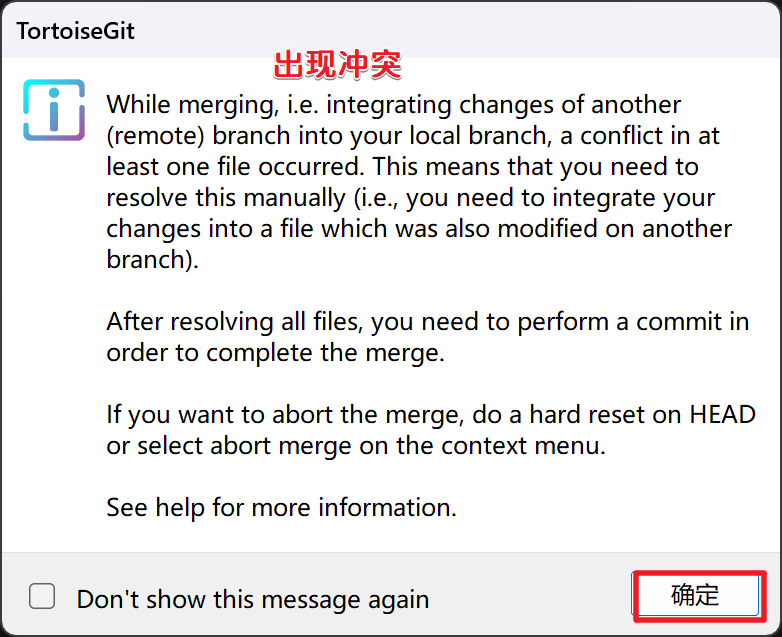Click the 'changes into a file' line

418,229
